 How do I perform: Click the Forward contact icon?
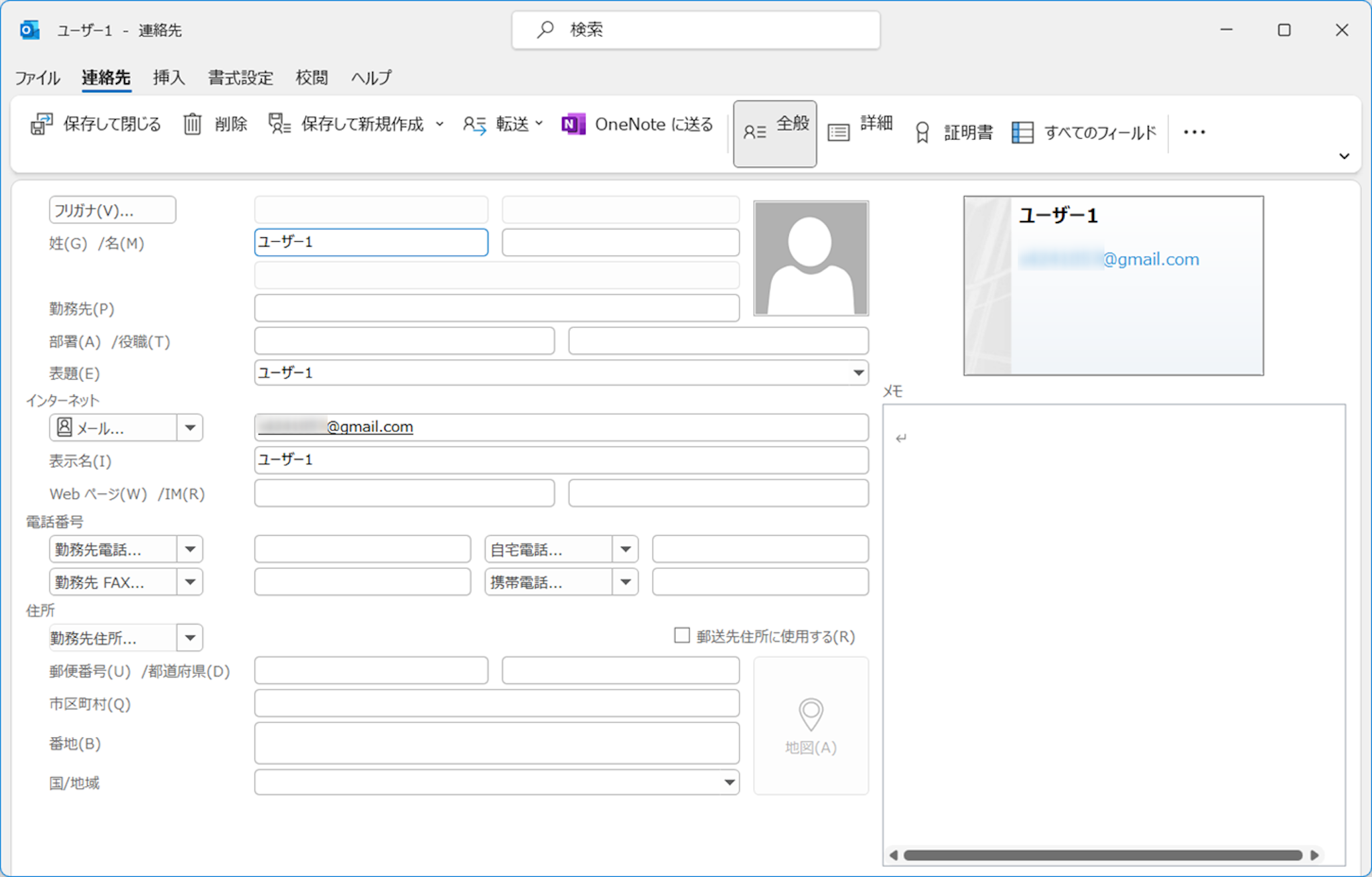(x=475, y=125)
